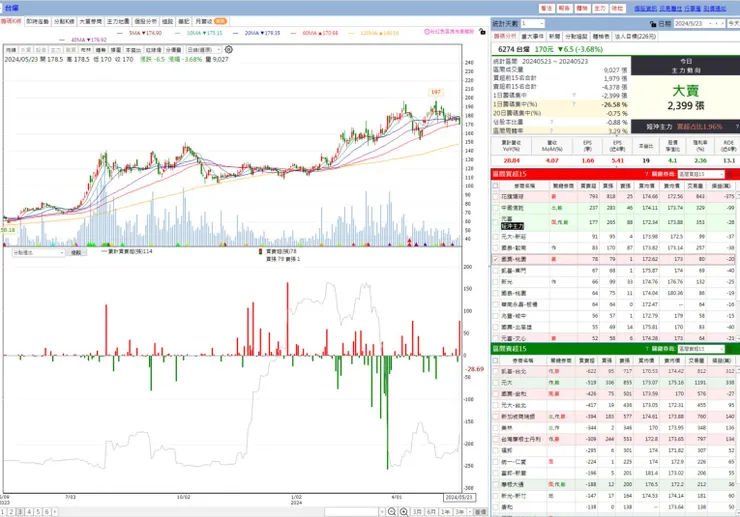This screenshot has height=517, width=740.
Task: Switch to 即時走勢 tab
Action: pos(37,21)
